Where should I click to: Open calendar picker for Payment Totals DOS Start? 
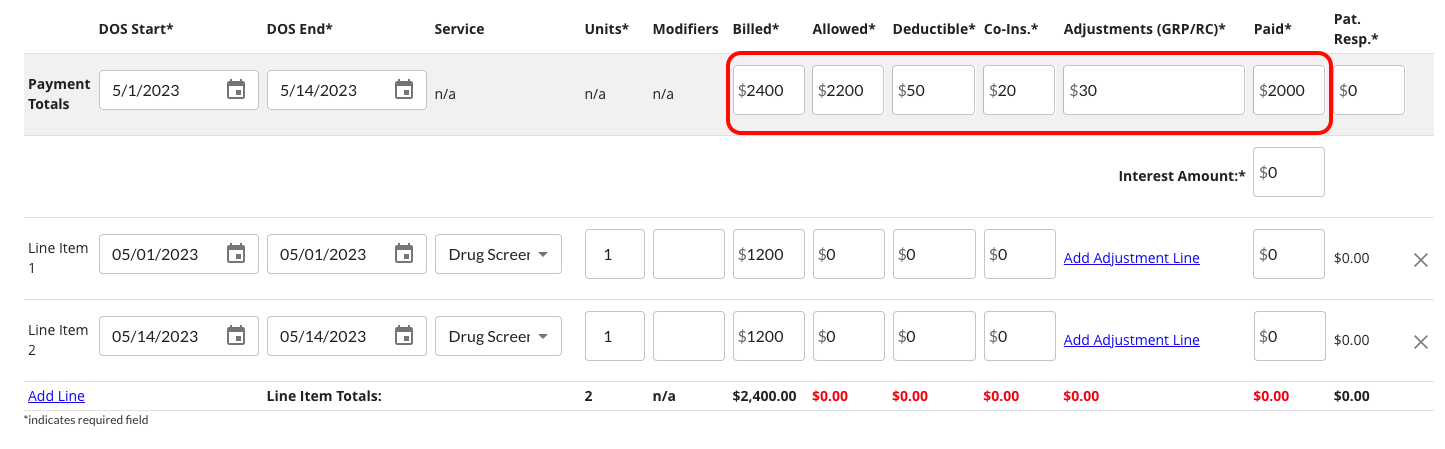tap(236, 90)
